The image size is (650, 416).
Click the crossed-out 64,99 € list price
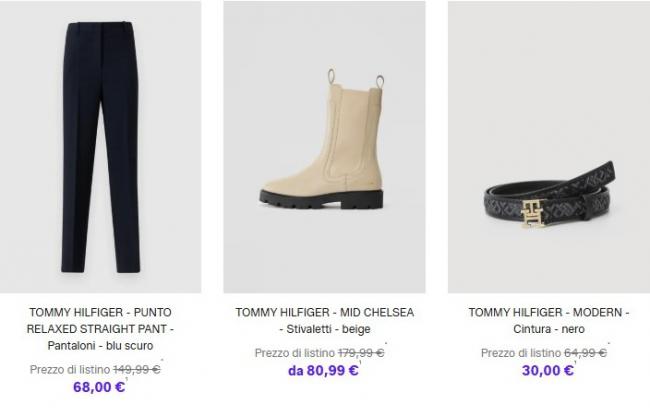click(587, 352)
